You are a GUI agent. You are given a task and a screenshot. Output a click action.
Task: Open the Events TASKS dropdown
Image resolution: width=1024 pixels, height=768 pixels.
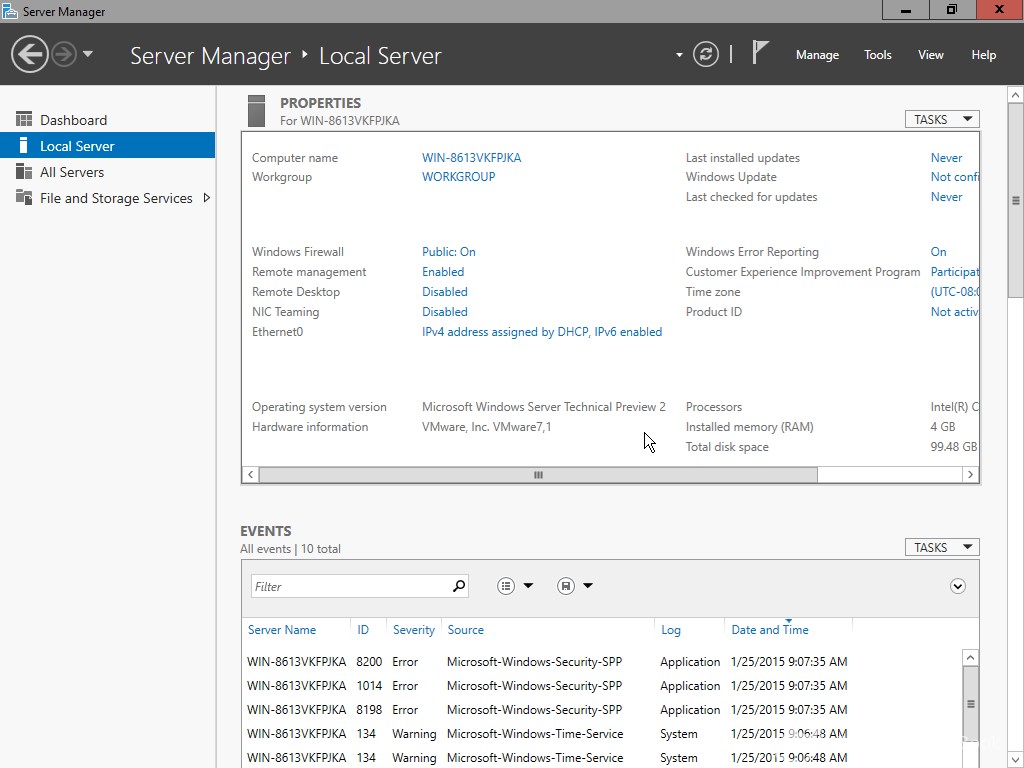point(942,547)
